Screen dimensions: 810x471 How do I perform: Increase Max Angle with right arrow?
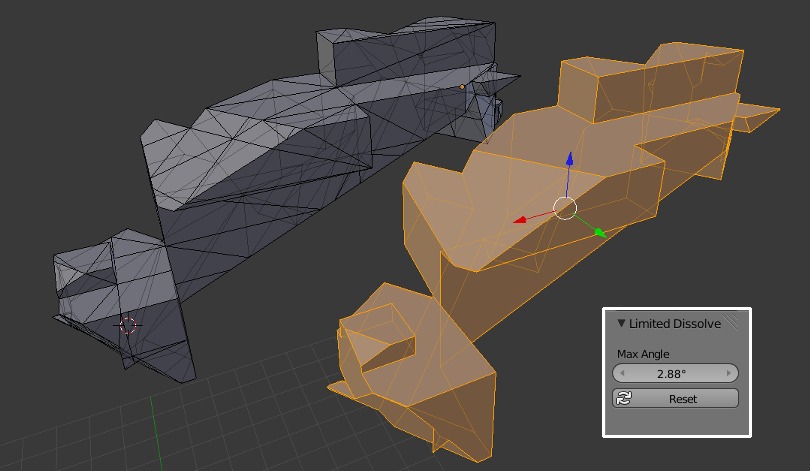pyautogui.click(x=729, y=373)
